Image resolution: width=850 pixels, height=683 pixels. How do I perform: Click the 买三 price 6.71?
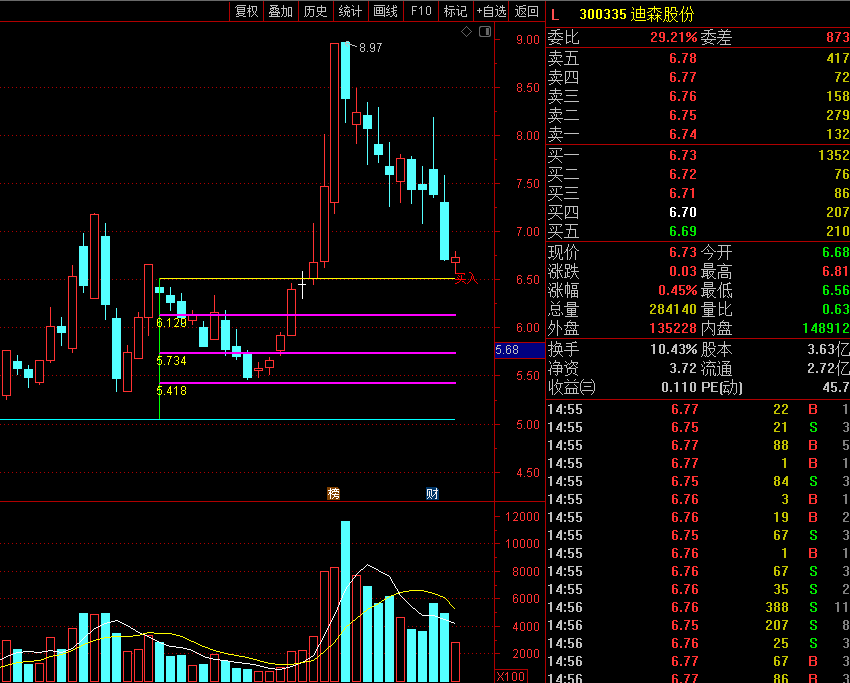(682, 193)
